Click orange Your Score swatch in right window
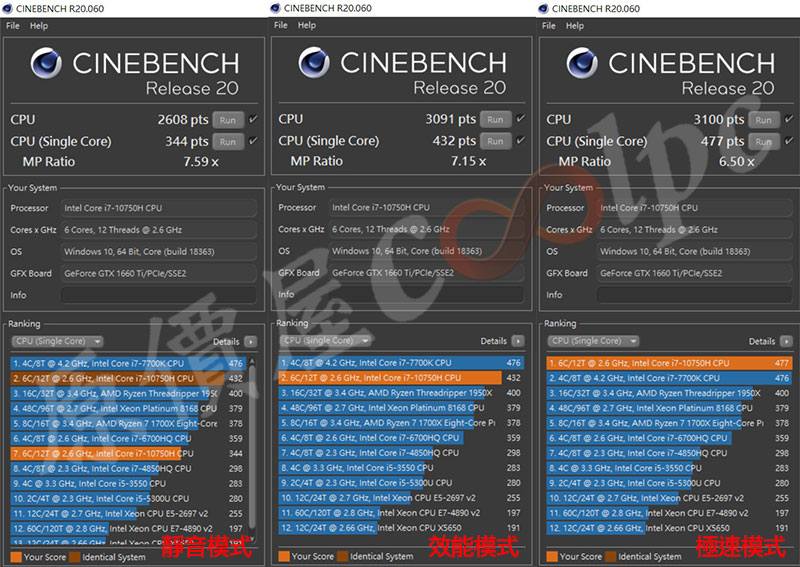The width and height of the screenshot is (800, 567). pyautogui.click(x=552, y=557)
